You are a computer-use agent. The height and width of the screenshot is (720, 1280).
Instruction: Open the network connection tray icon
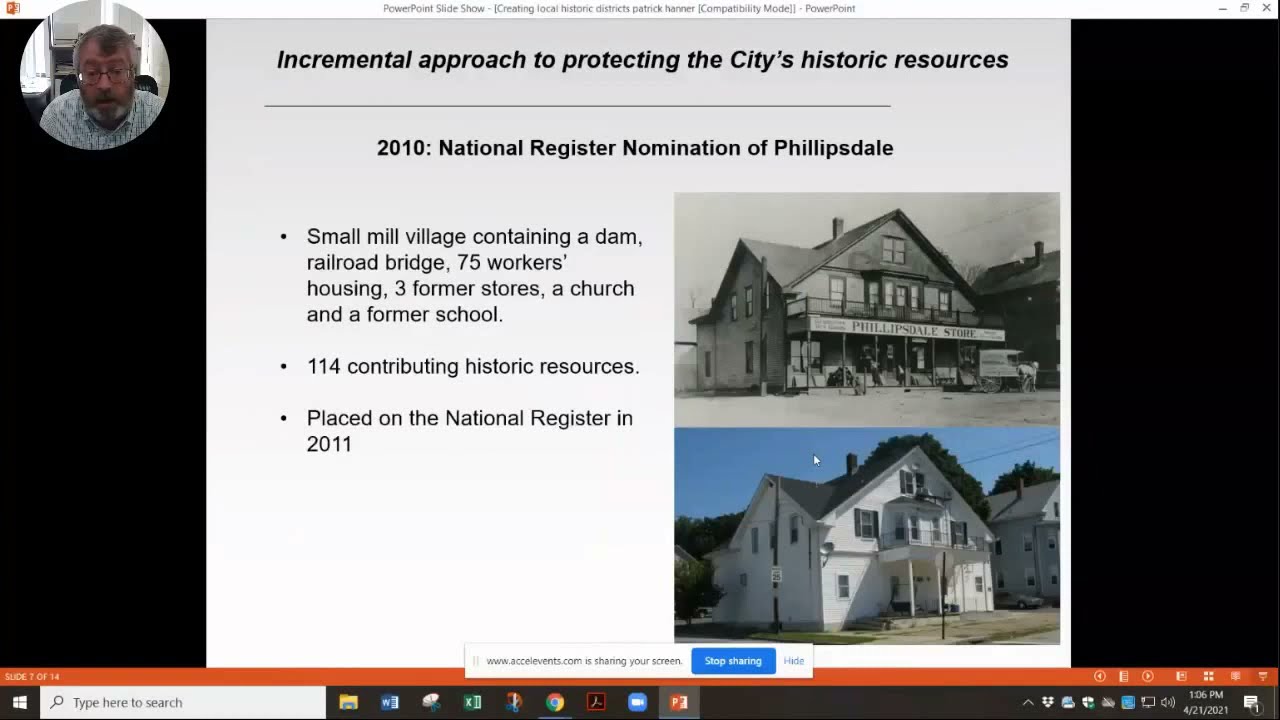click(1148, 702)
